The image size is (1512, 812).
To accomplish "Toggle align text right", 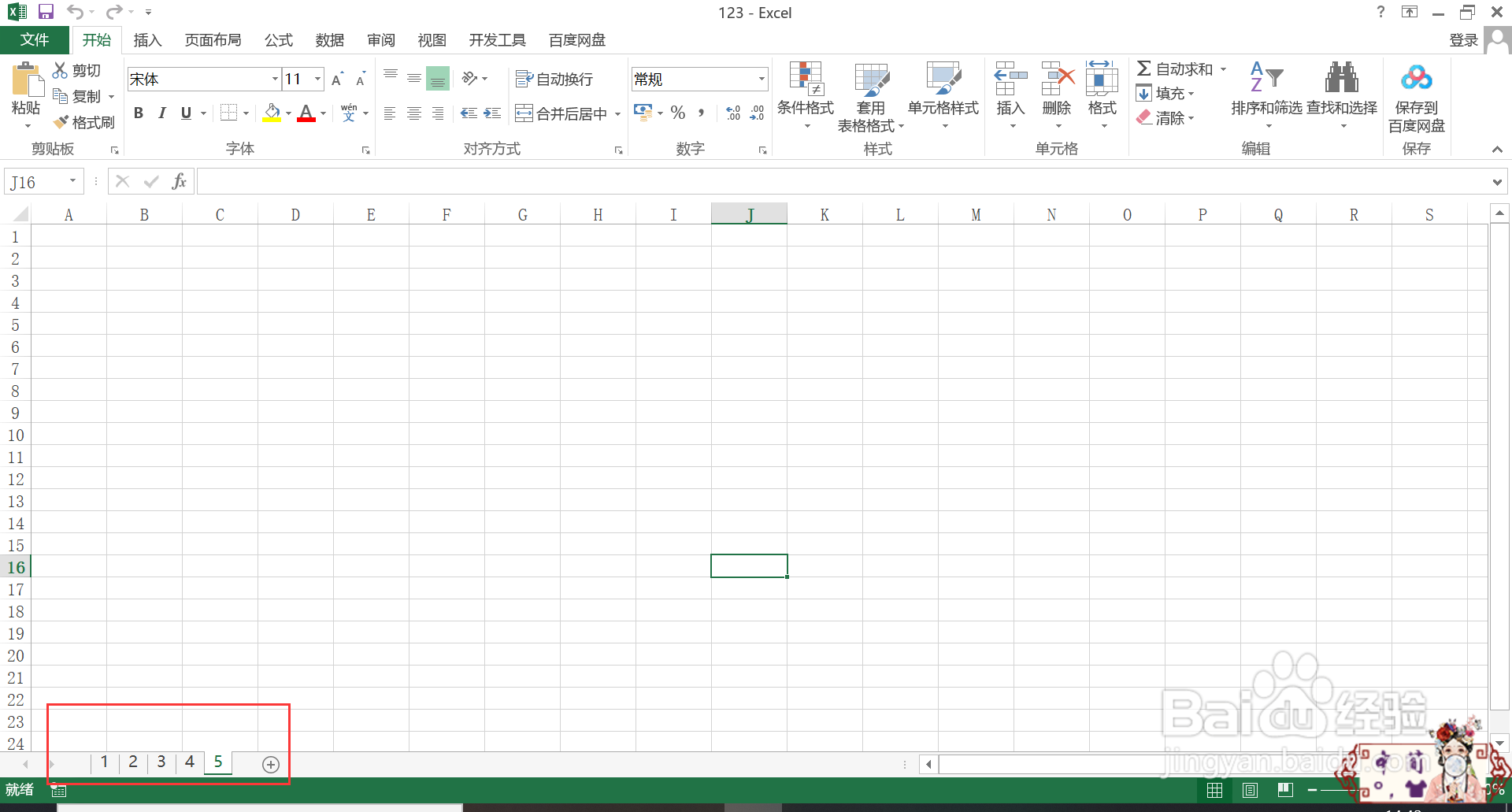I will point(438,113).
